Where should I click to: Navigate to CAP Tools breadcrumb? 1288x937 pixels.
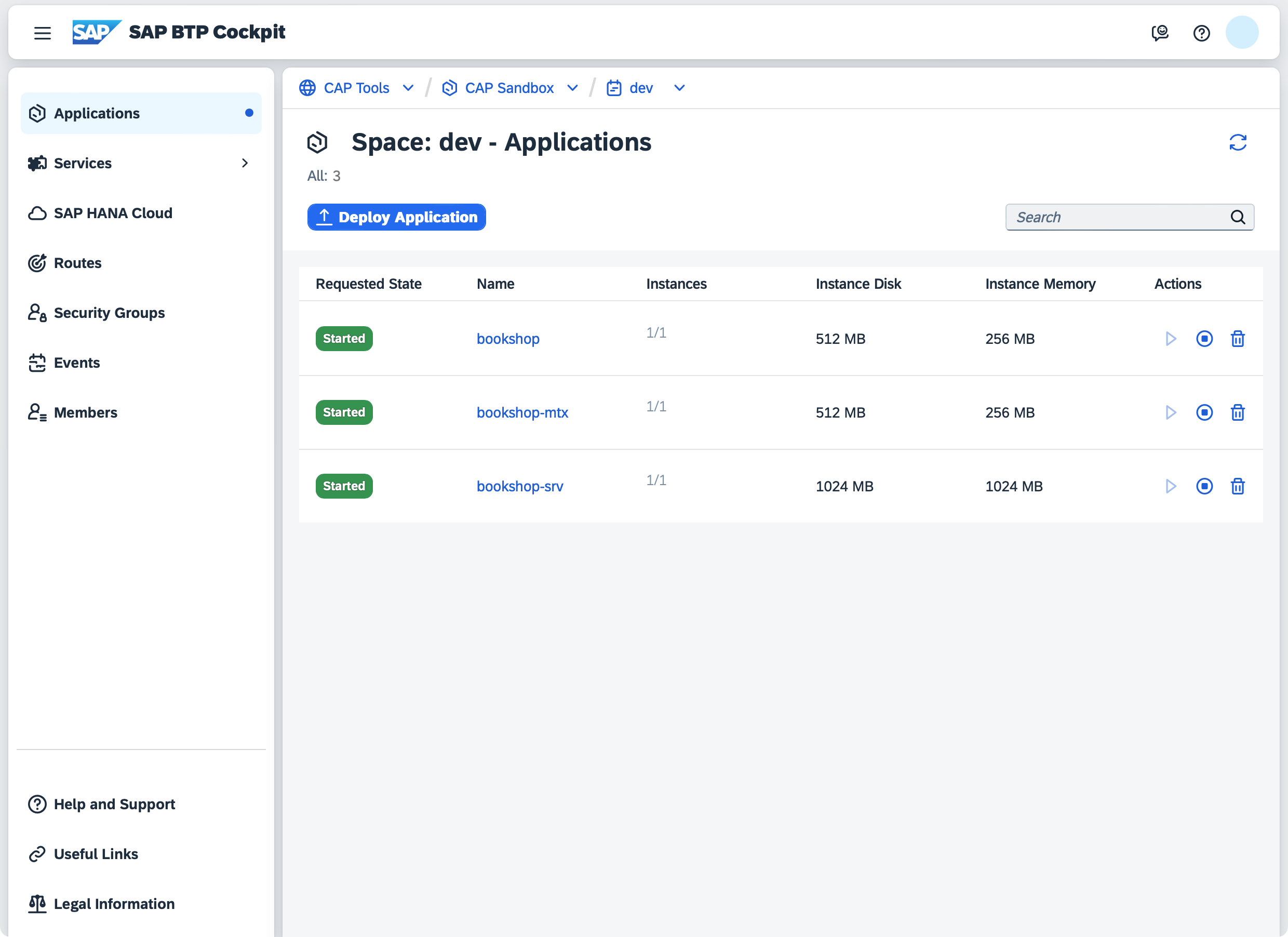click(x=356, y=88)
